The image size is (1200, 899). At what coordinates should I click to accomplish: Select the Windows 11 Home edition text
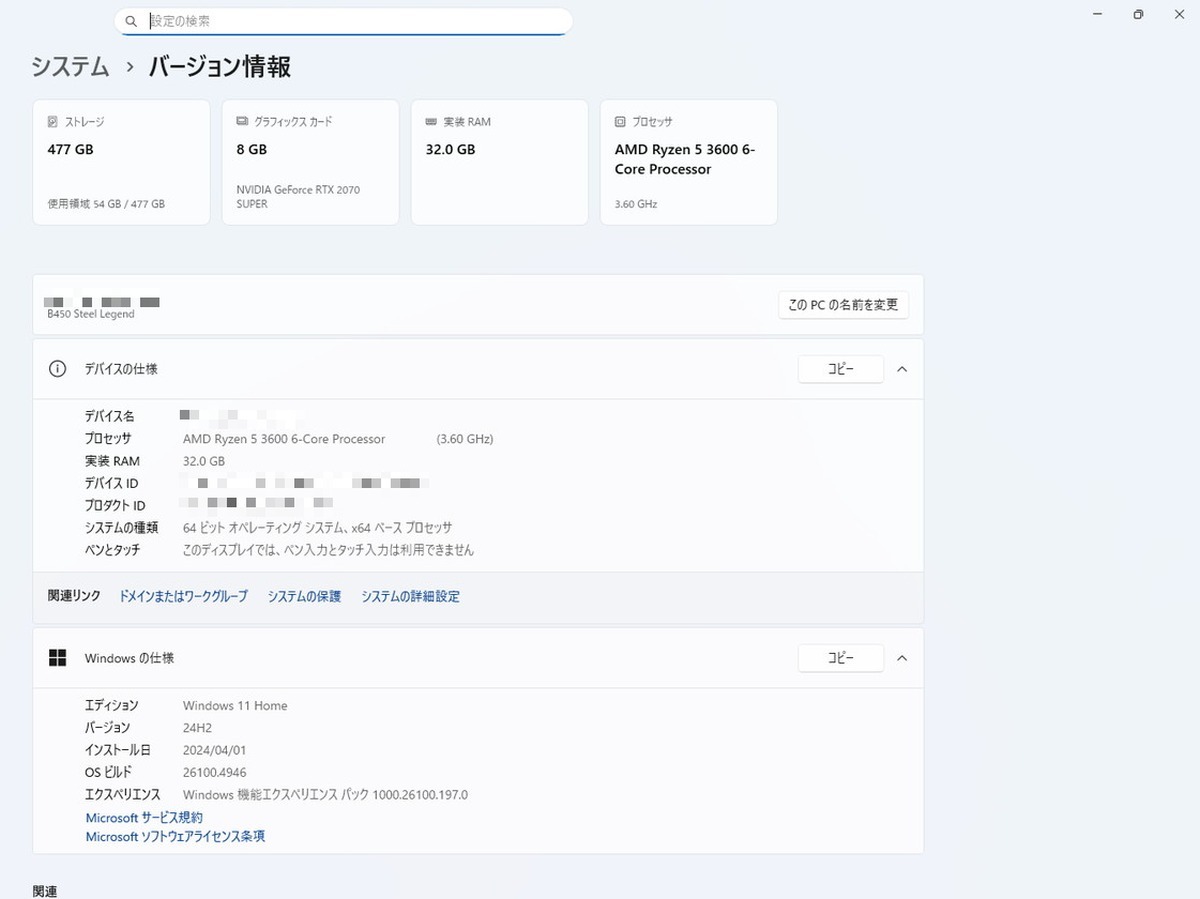point(235,706)
